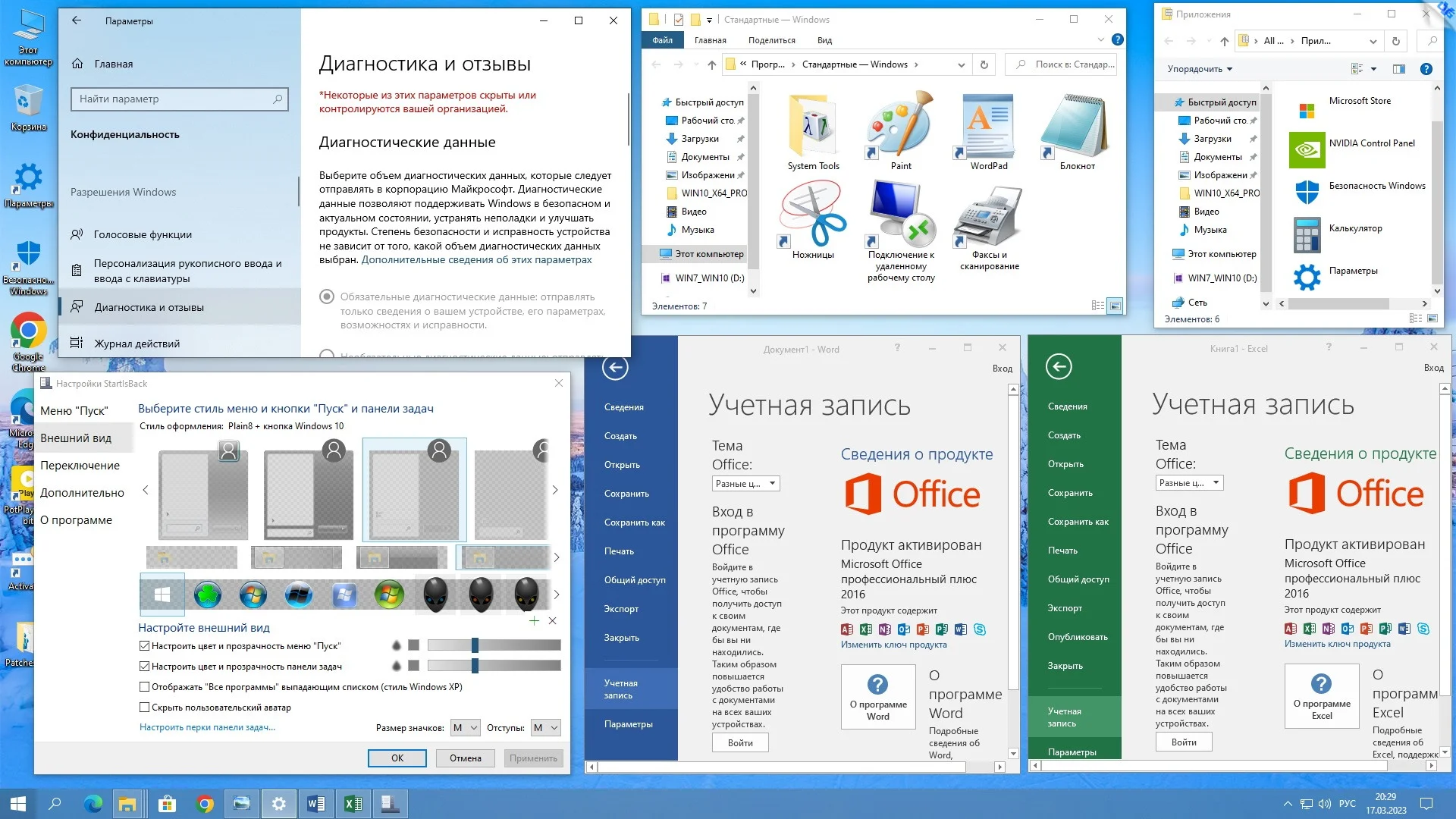Click the back arrow in Word account screen
The height and width of the screenshot is (819, 1456).
(x=615, y=369)
